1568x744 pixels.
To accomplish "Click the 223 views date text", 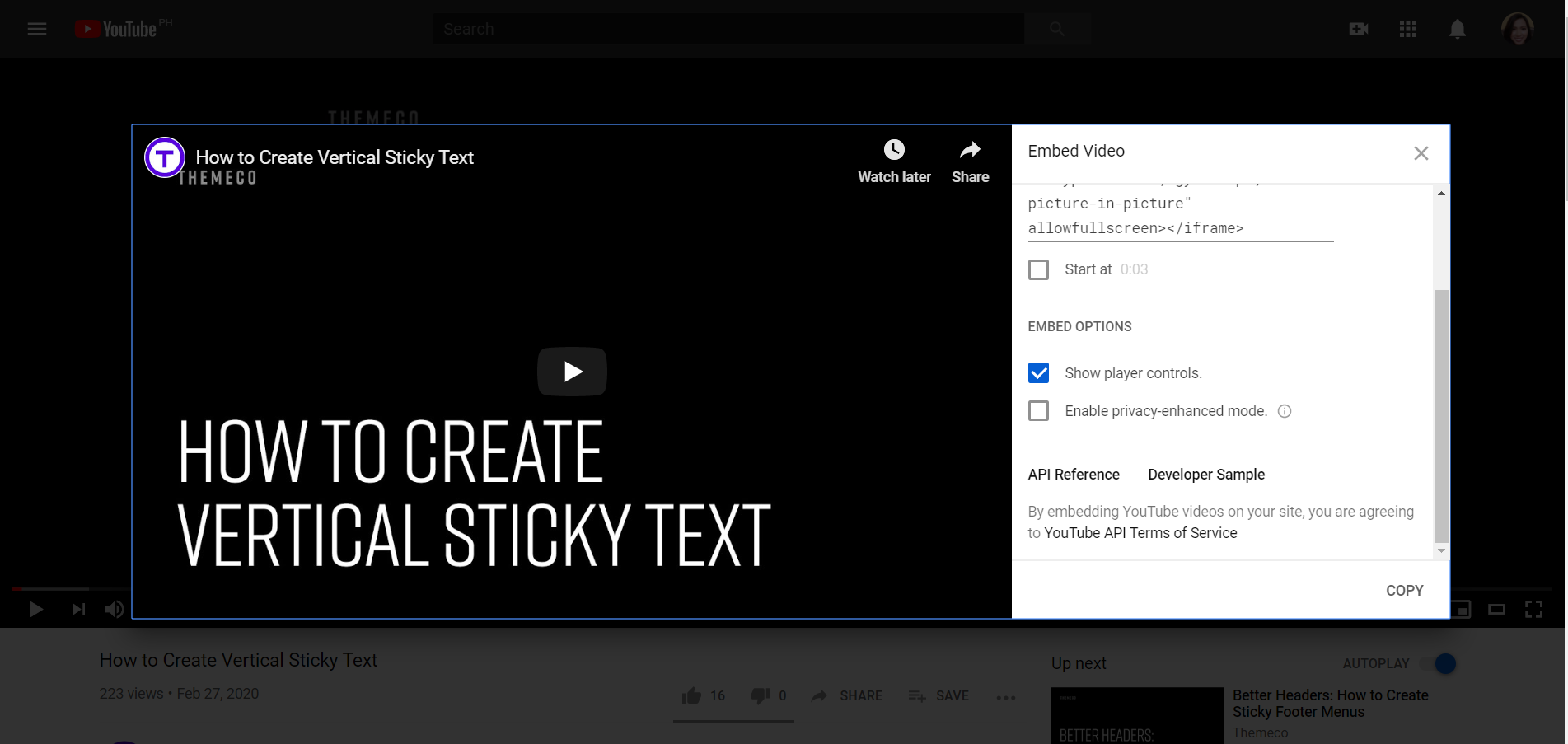I will click(179, 694).
